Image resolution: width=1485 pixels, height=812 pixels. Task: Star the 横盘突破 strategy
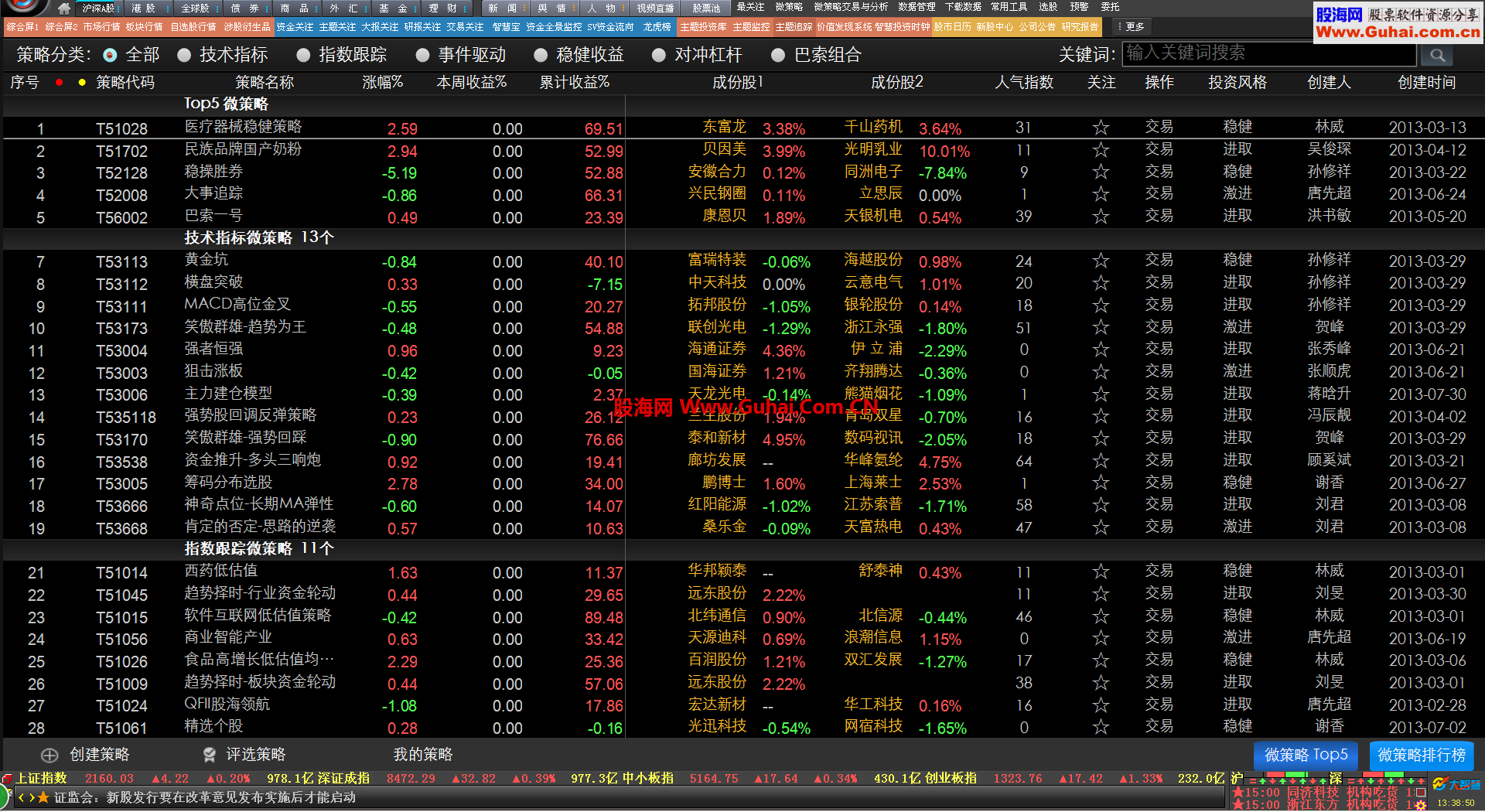pos(1101,283)
